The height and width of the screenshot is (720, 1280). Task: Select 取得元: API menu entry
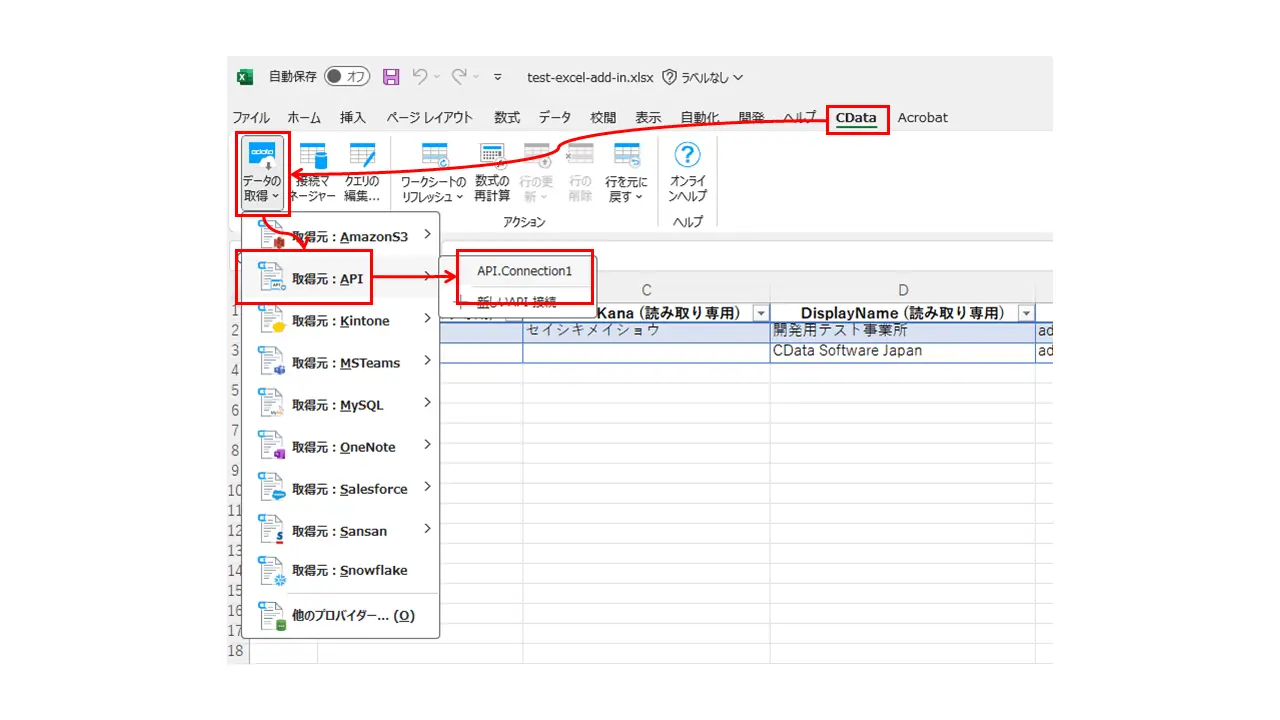pyautogui.click(x=340, y=279)
